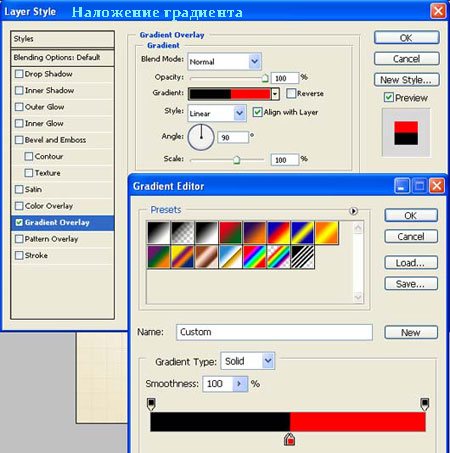Uncheck Align with Layer

tap(257, 112)
